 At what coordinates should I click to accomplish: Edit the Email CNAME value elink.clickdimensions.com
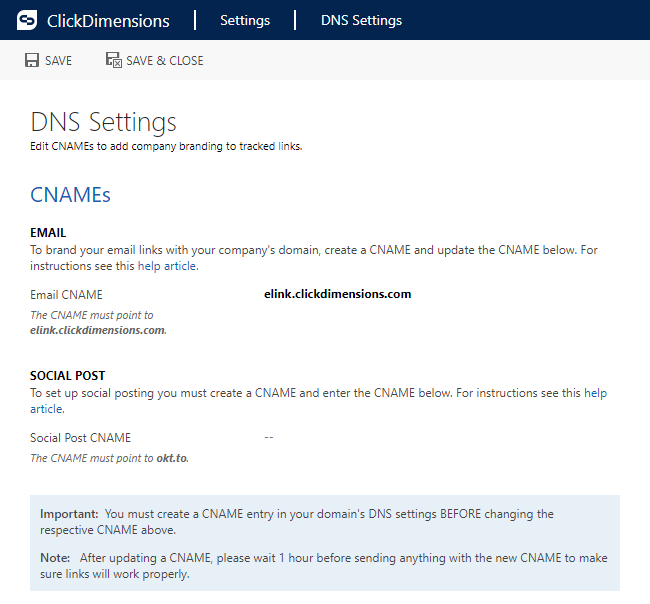(337, 294)
